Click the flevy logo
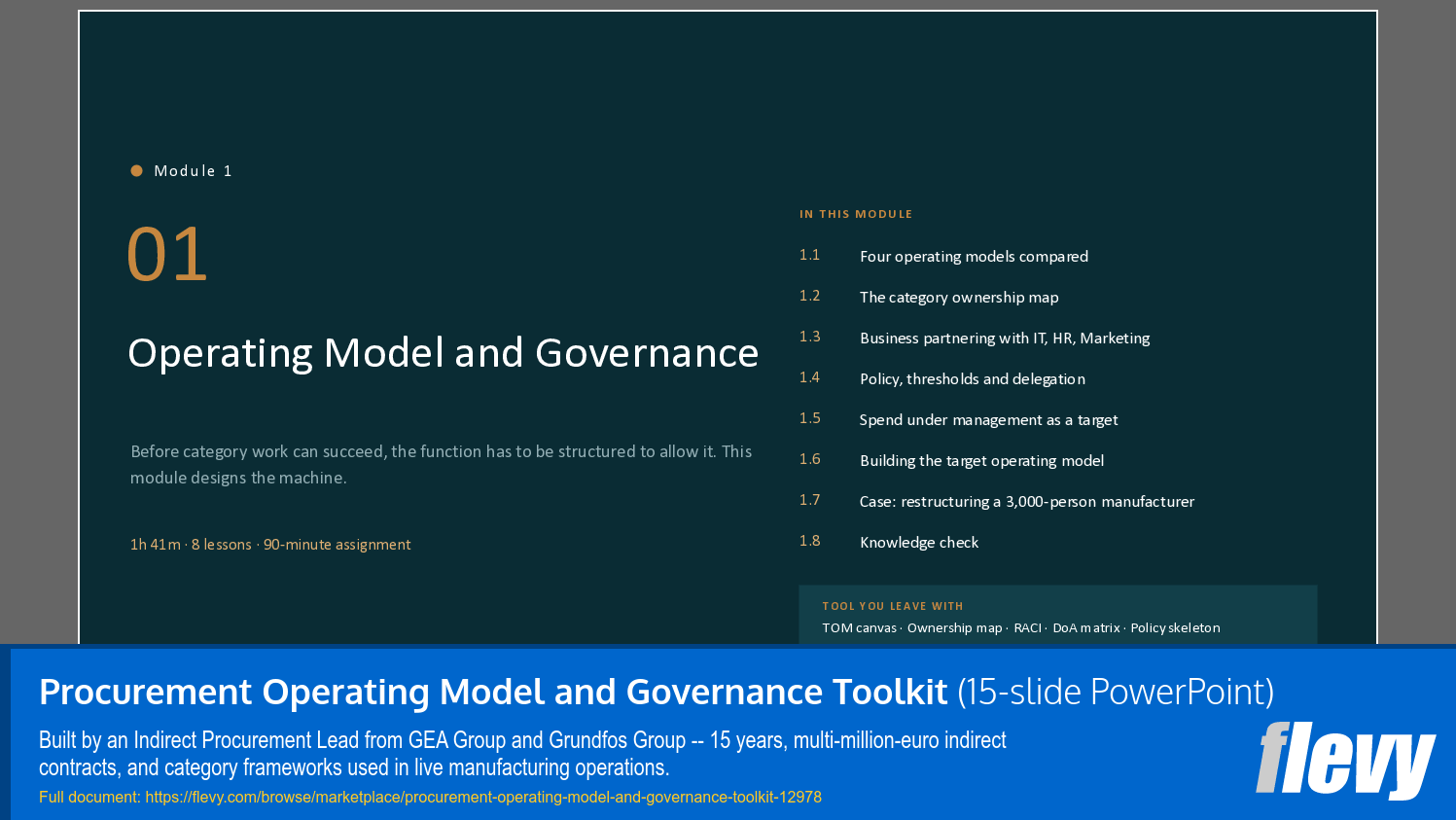This screenshot has width=1456, height=820. click(x=1346, y=761)
